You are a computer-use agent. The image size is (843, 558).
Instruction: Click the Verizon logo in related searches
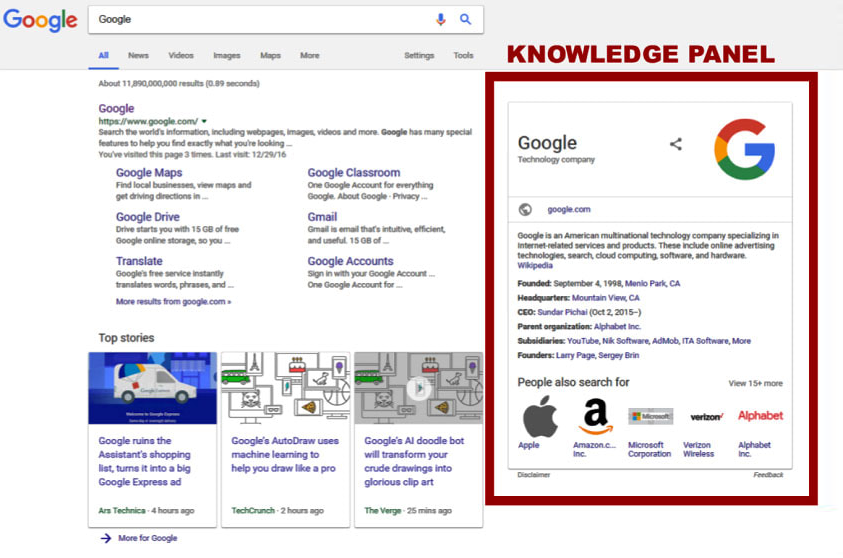706,416
